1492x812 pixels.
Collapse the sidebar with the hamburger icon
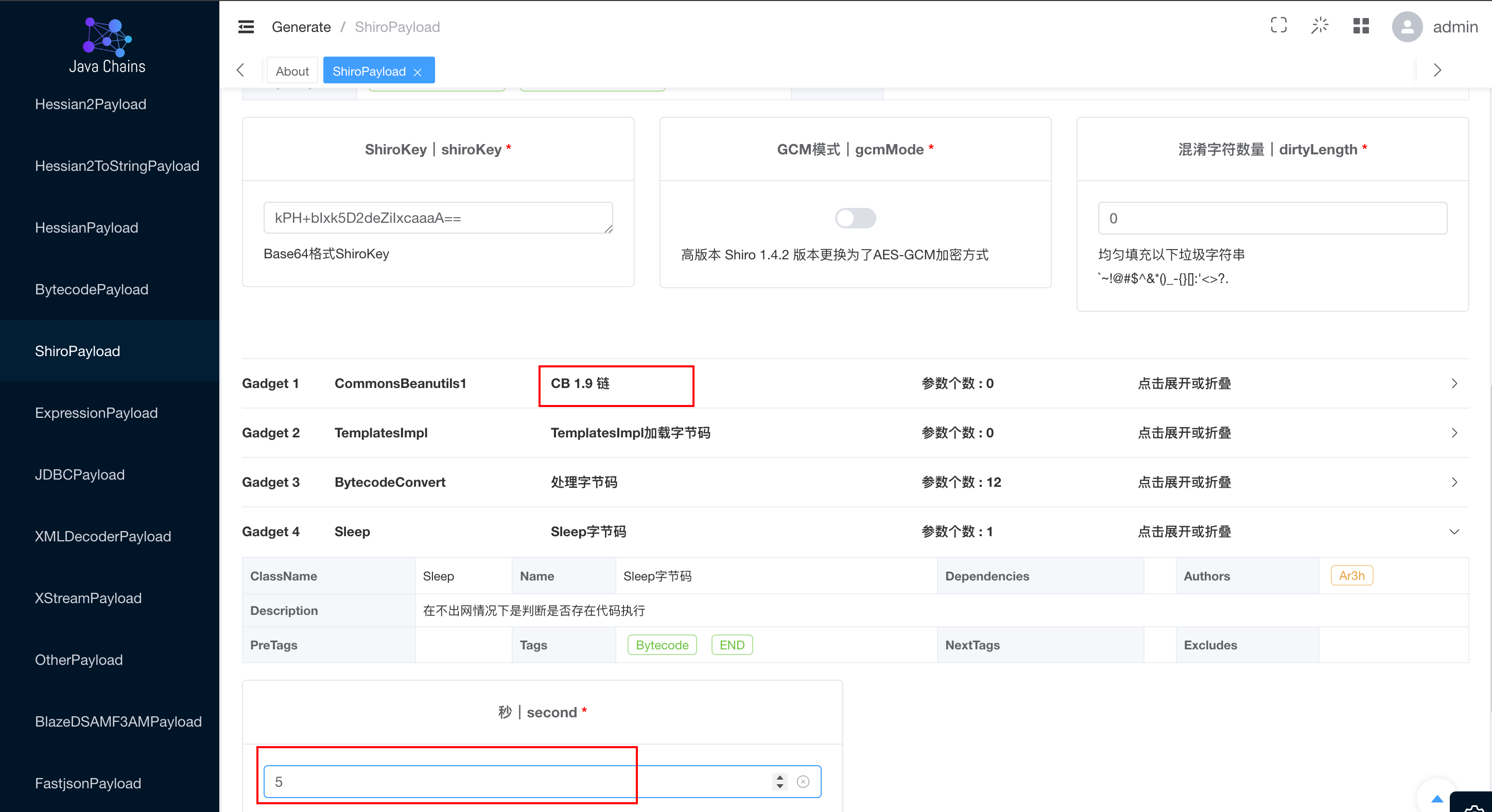[246, 27]
